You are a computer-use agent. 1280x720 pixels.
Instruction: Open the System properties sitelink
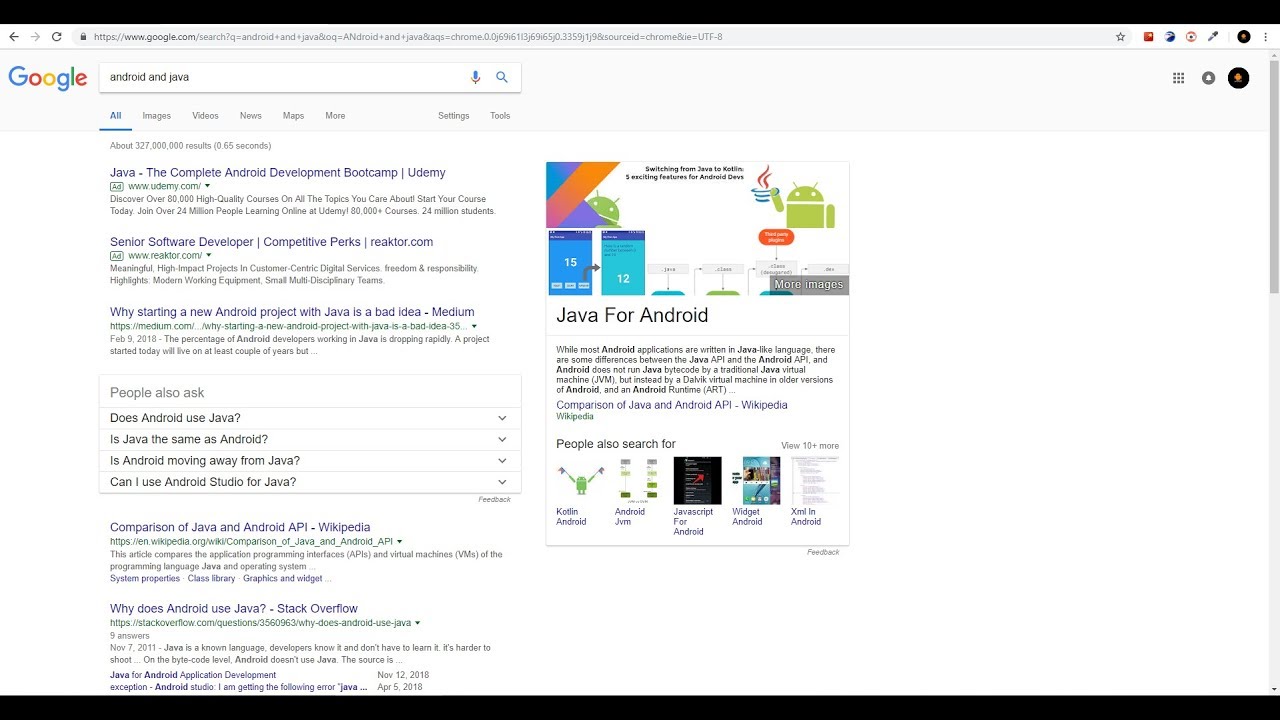pyautogui.click(x=145, y=578)
